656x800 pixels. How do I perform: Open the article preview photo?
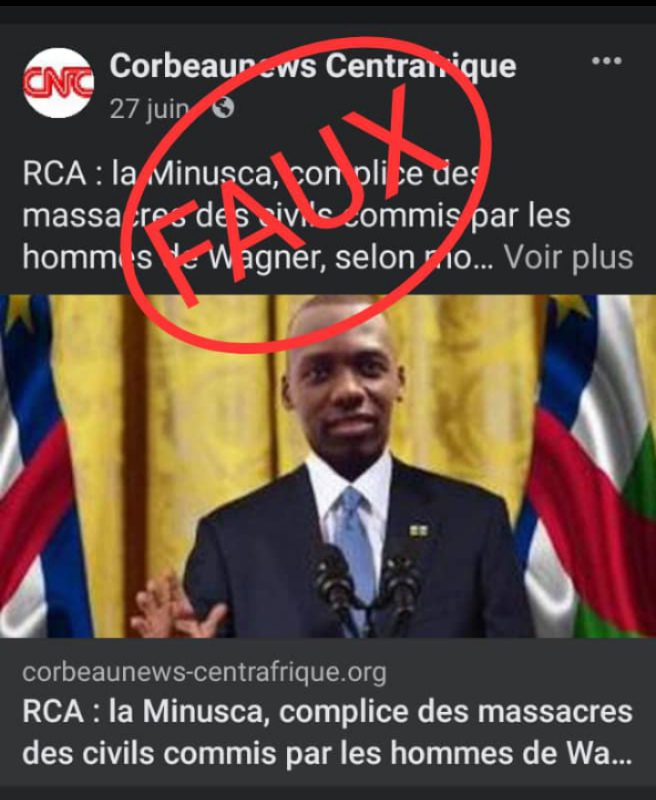328,466
